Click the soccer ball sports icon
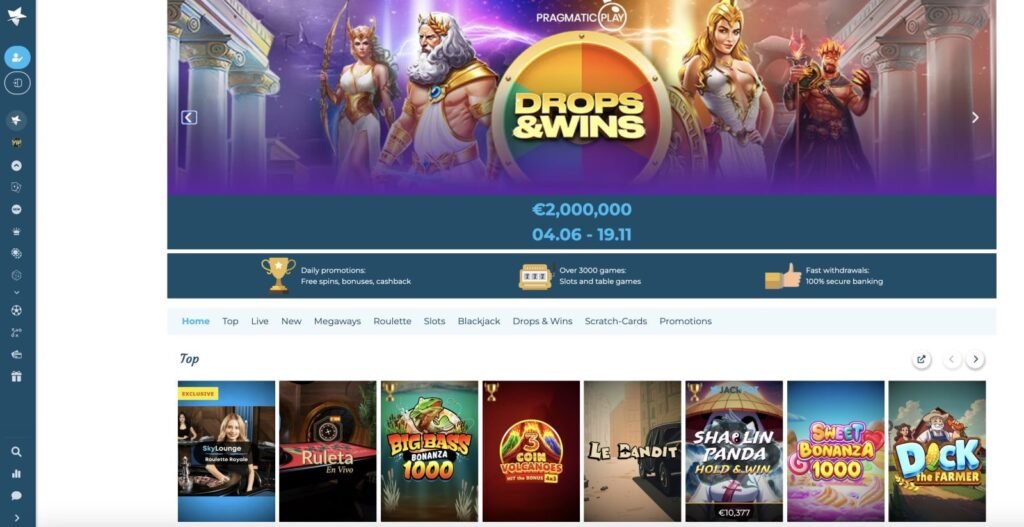1024x527 pixels. tap(17, 310)
